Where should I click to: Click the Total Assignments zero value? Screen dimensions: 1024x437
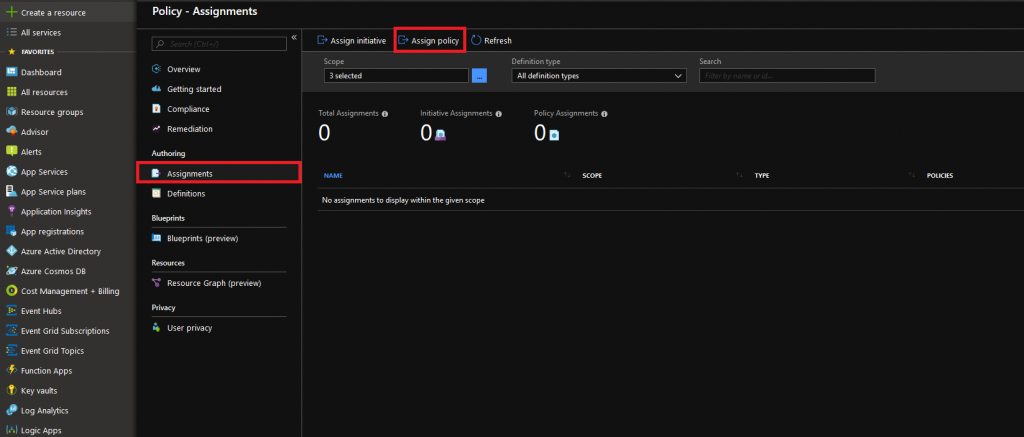(x=324, y=133)
